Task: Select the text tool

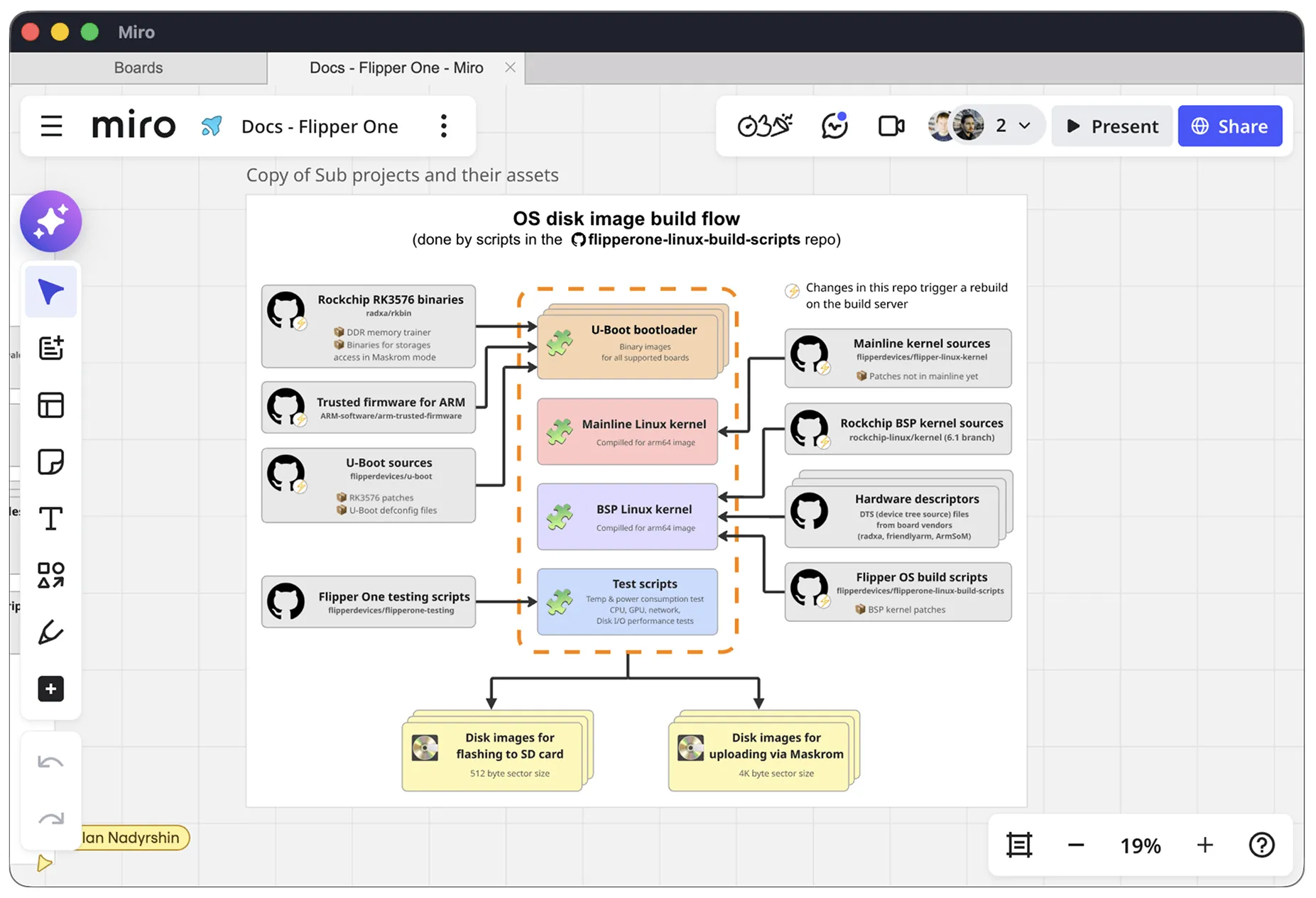Action: (x=50, y=519)
